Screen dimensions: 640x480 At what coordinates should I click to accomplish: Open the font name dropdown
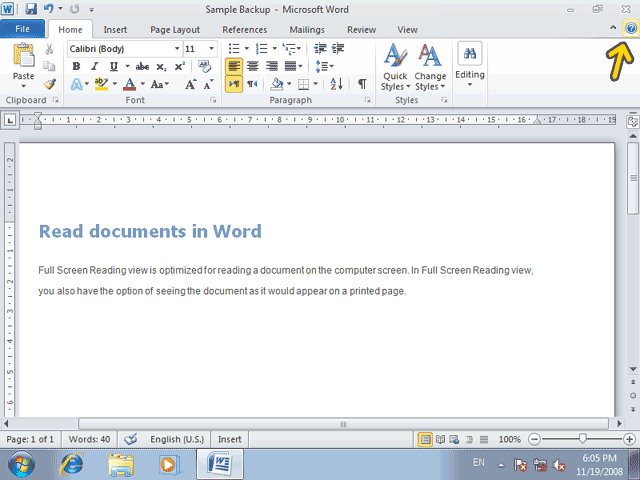(x=177, y=49)
